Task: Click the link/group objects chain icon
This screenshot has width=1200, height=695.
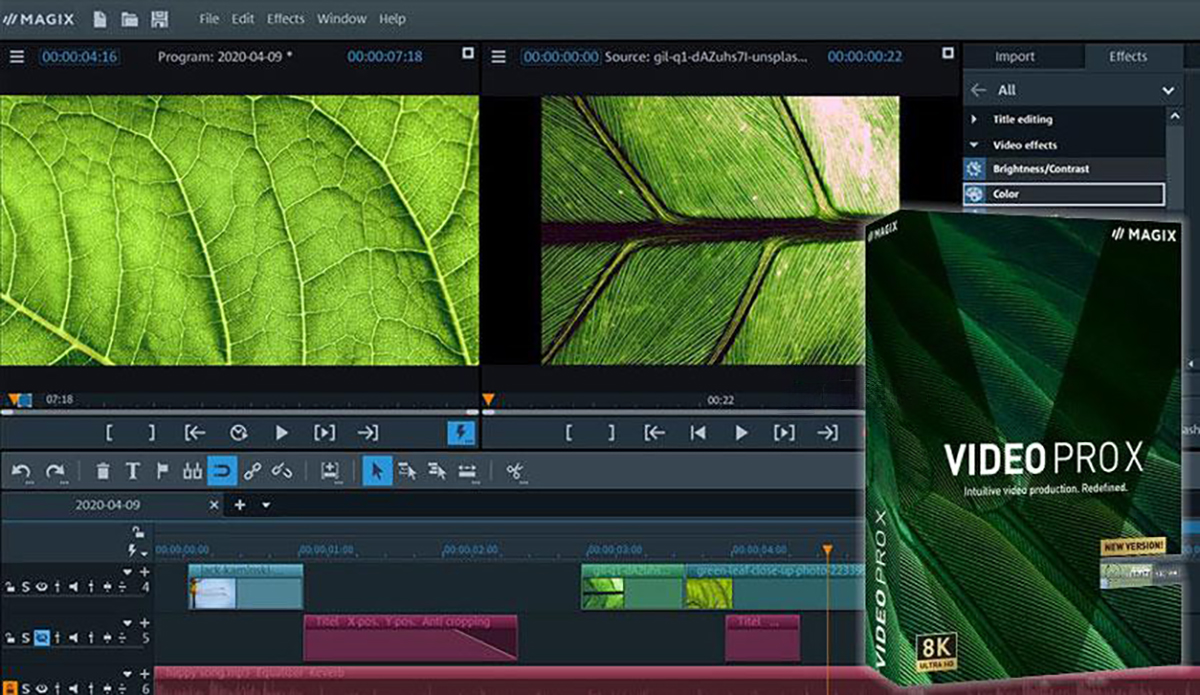Action: coord(252,471)
